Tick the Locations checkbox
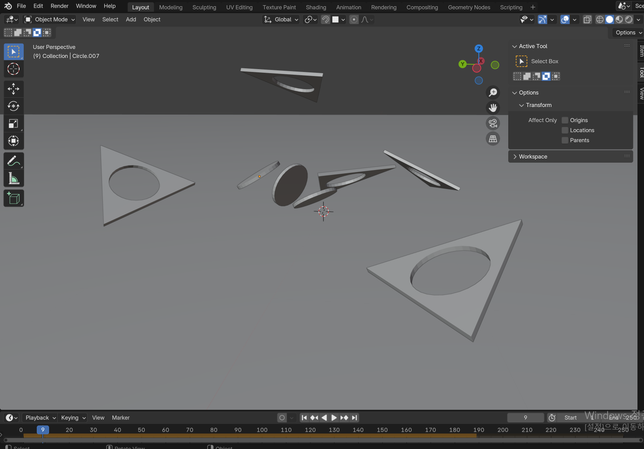The height and width of the screenshot is (449, 644). (565, 130)
